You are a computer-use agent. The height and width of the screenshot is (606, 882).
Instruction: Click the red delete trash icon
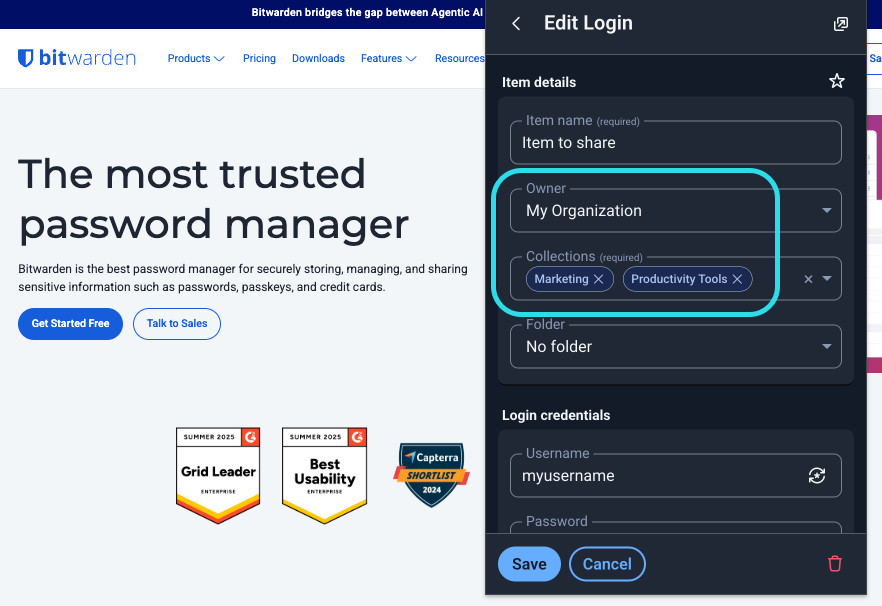coord(835,564)
